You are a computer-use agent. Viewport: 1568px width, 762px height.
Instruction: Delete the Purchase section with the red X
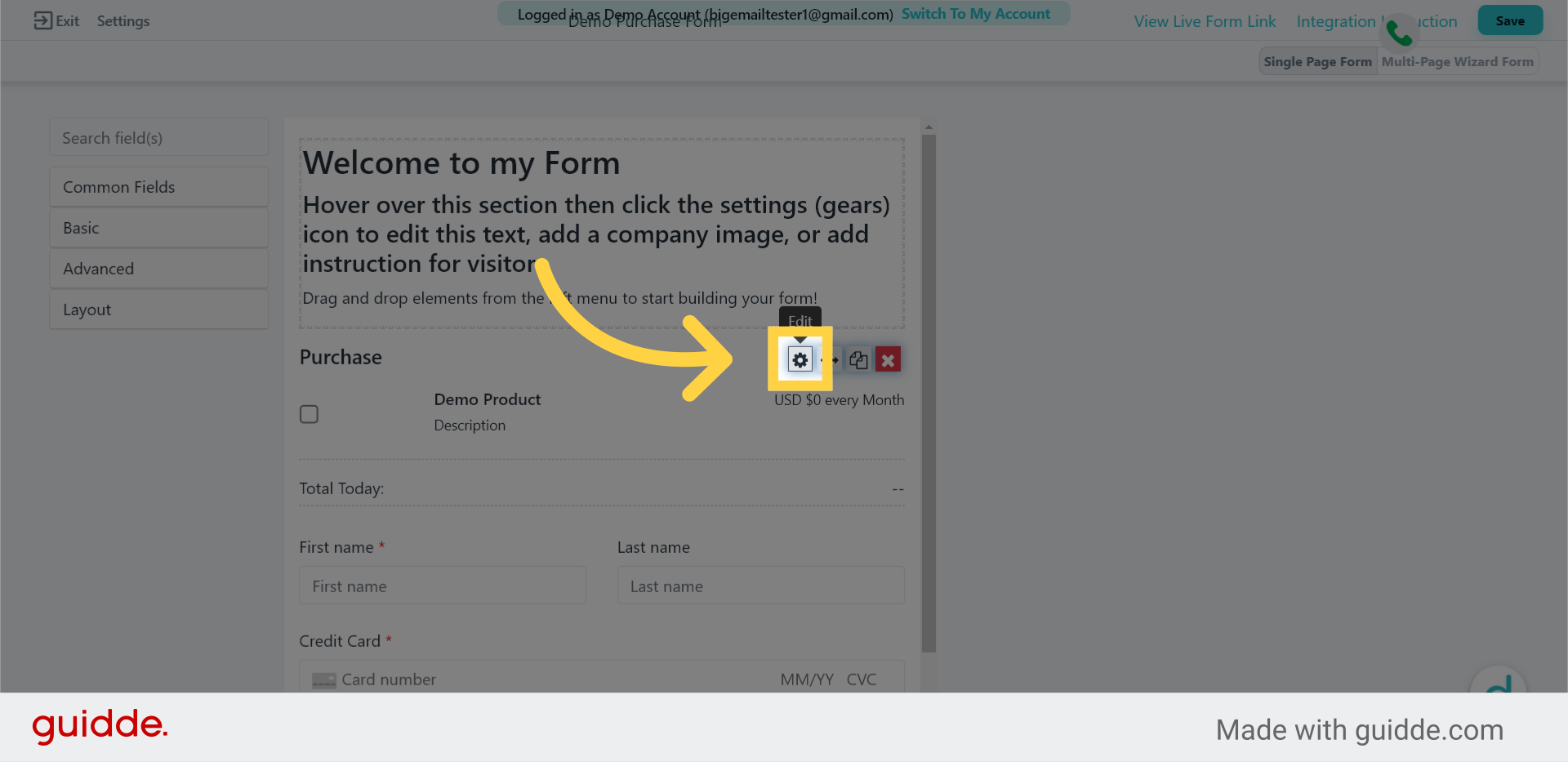click(x=888, y=359)
